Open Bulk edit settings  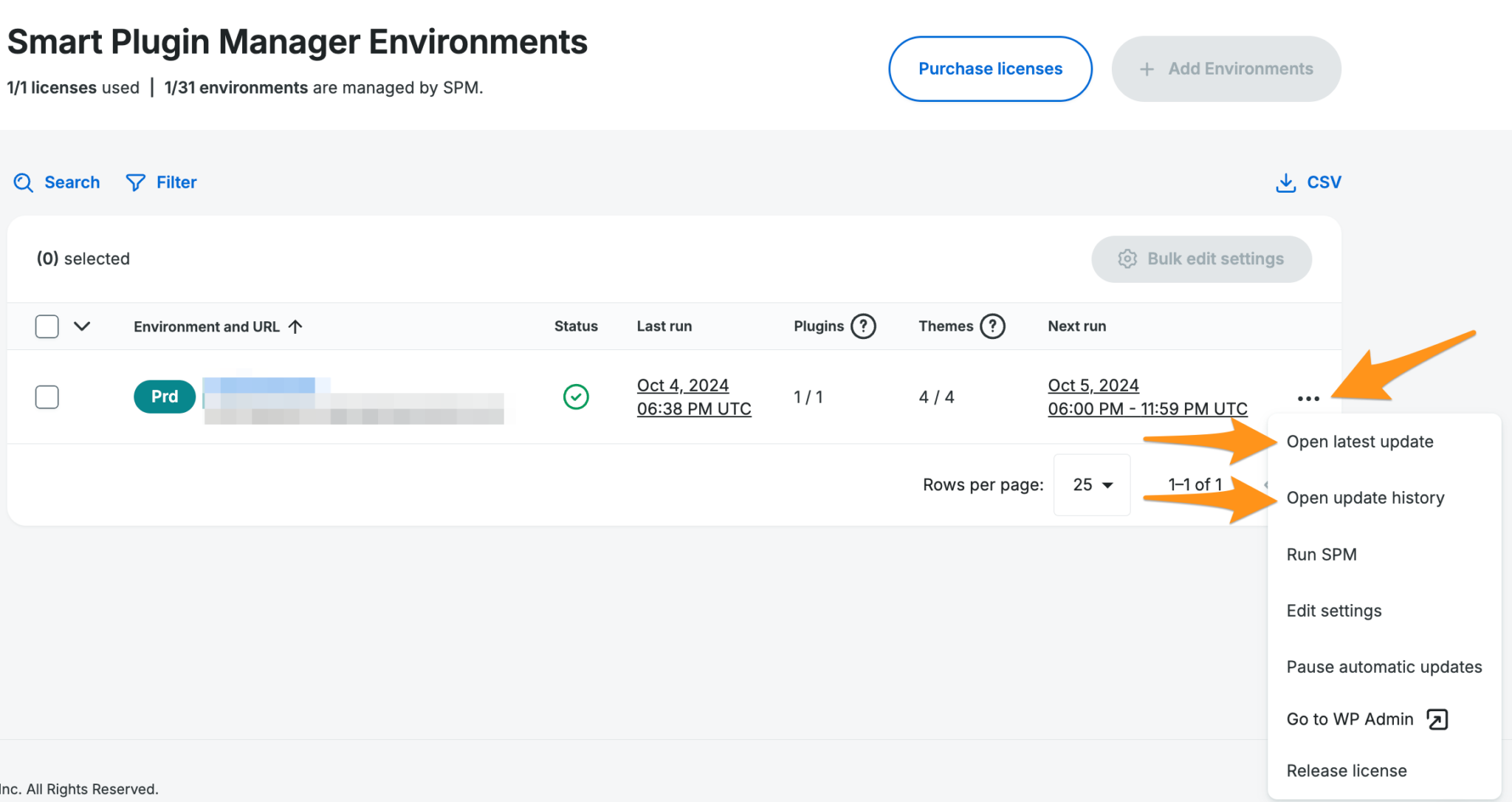[x=1200, y=258]
